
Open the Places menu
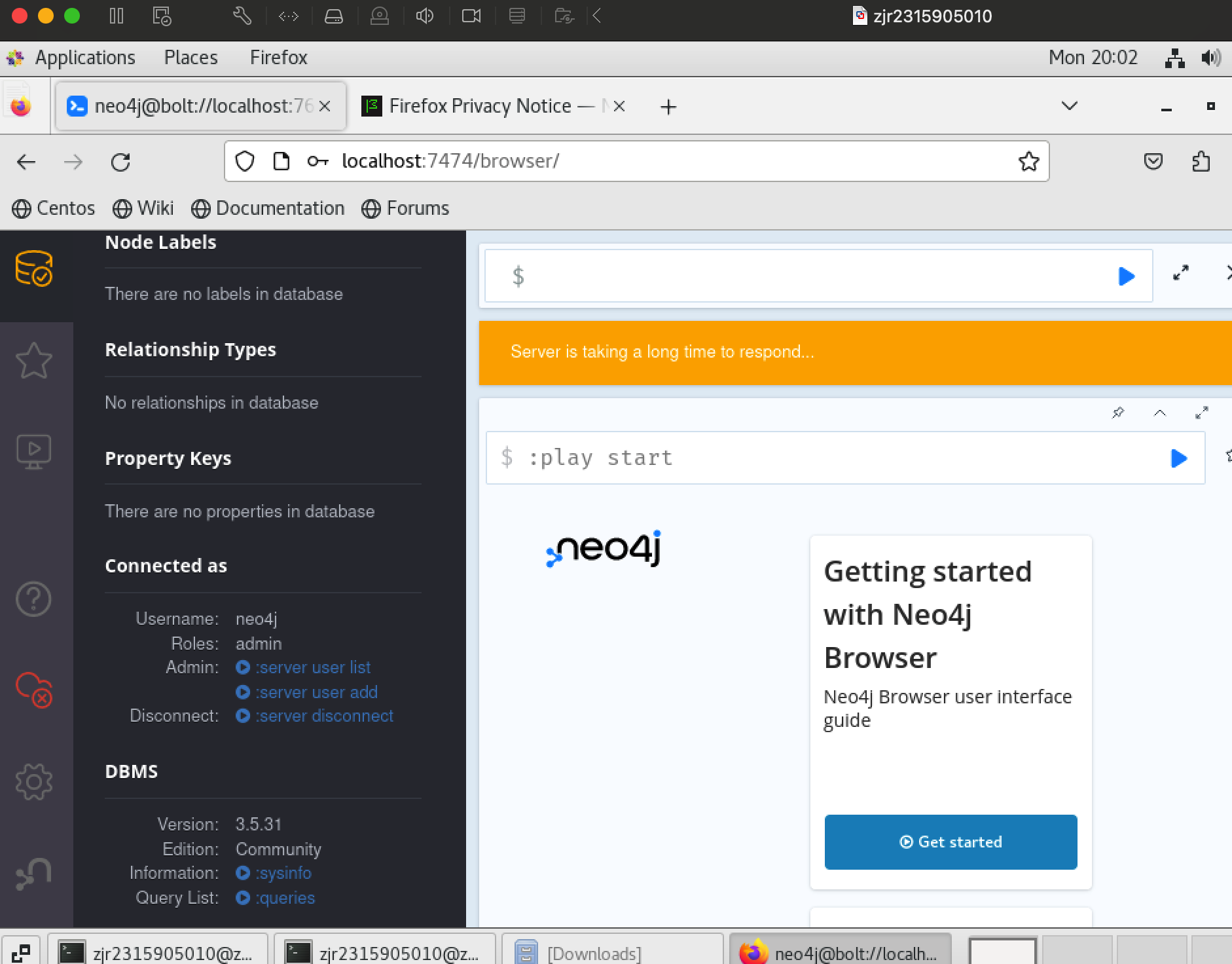(191, 58)
